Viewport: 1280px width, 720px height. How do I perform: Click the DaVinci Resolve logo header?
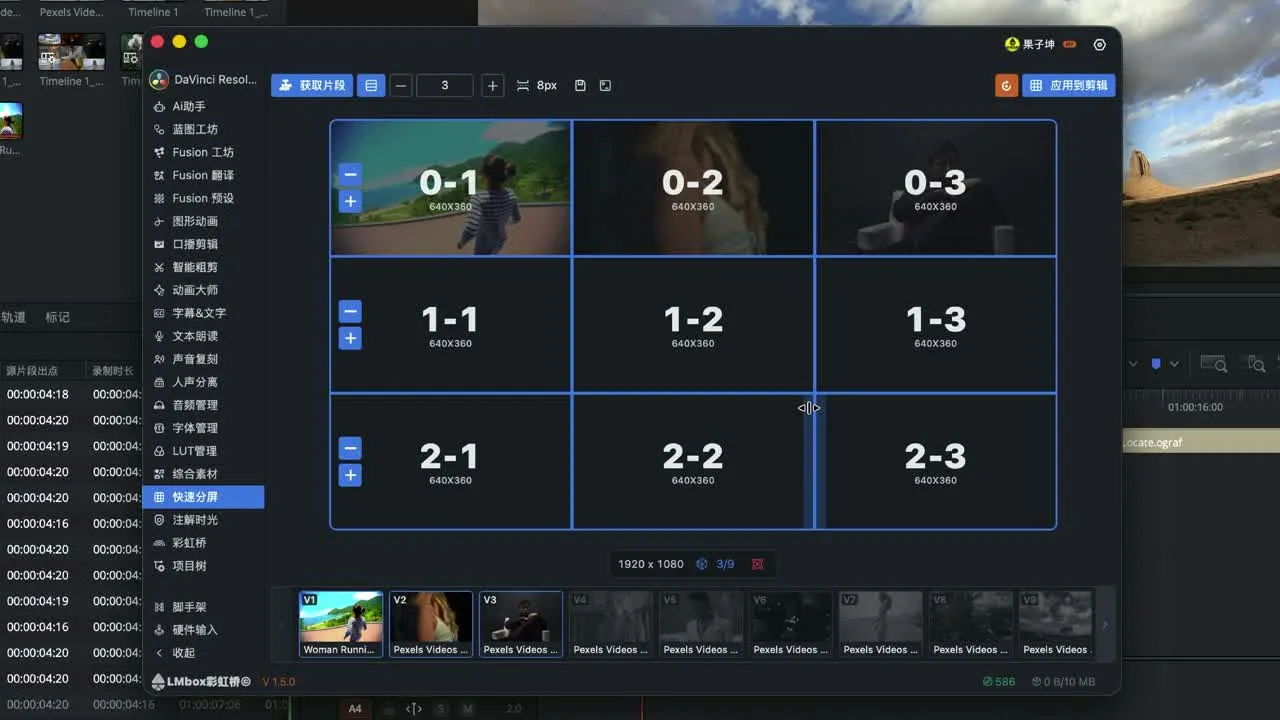203,80
